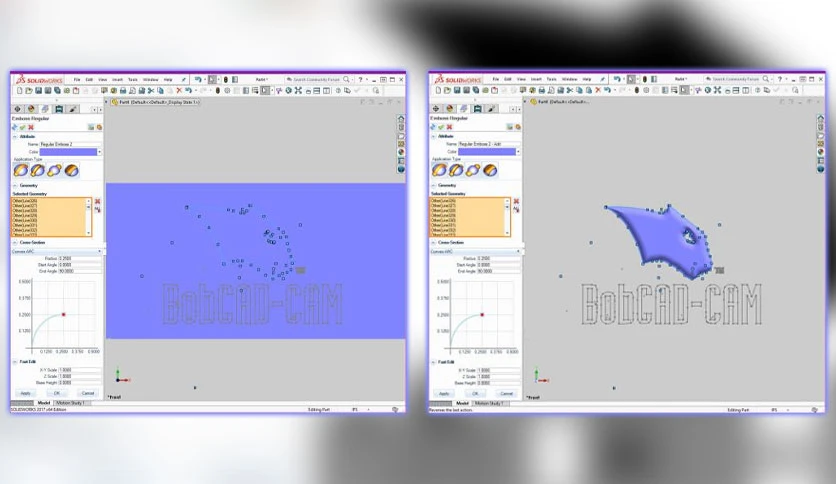
Task: Click home Resources icon in right task pane
Action: click(820, 118)
